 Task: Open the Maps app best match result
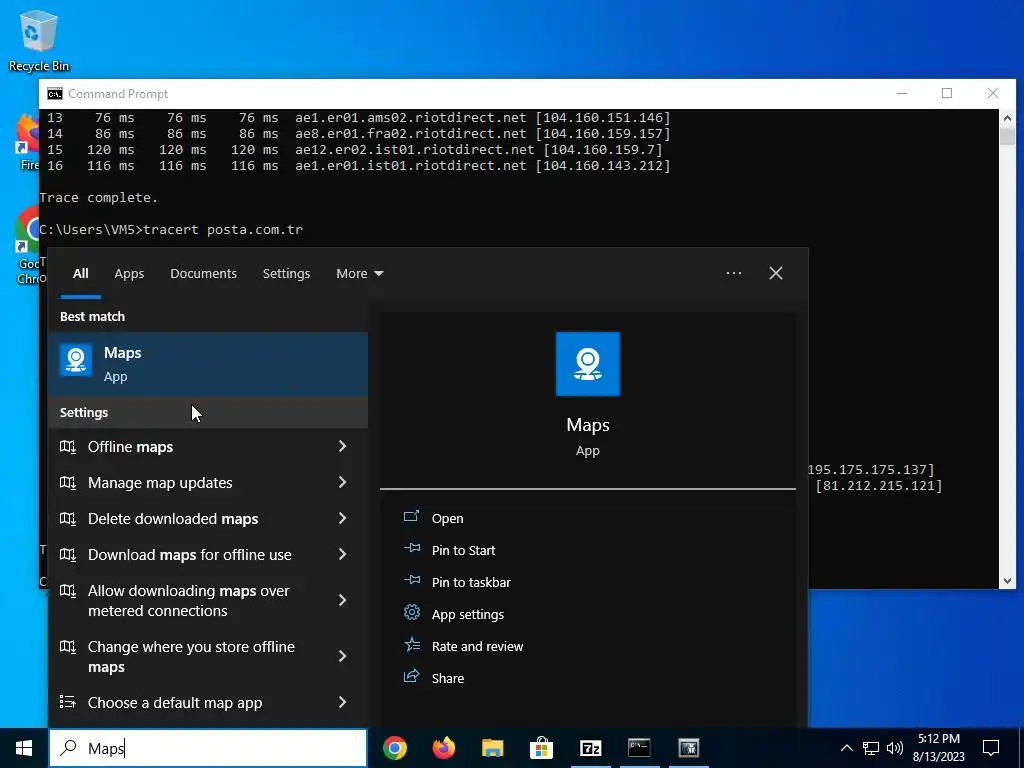[x=208, y=364]
